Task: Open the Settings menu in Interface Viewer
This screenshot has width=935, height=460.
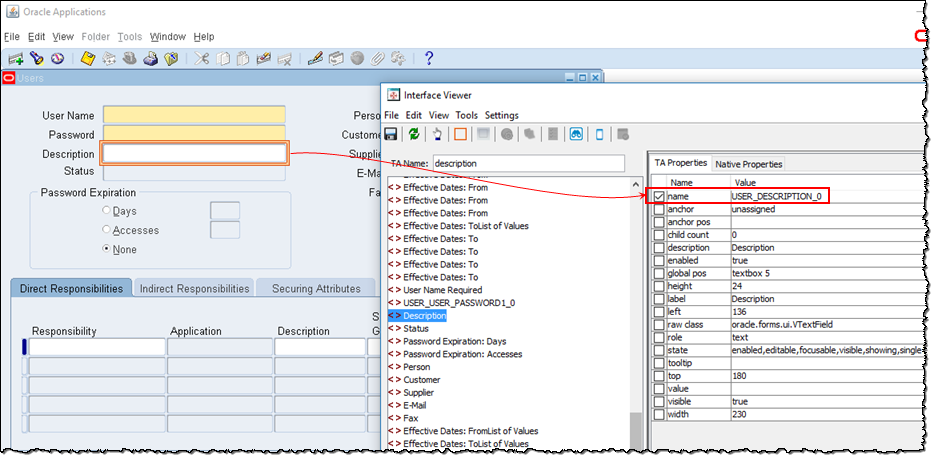Action: [x=501, y=115]
